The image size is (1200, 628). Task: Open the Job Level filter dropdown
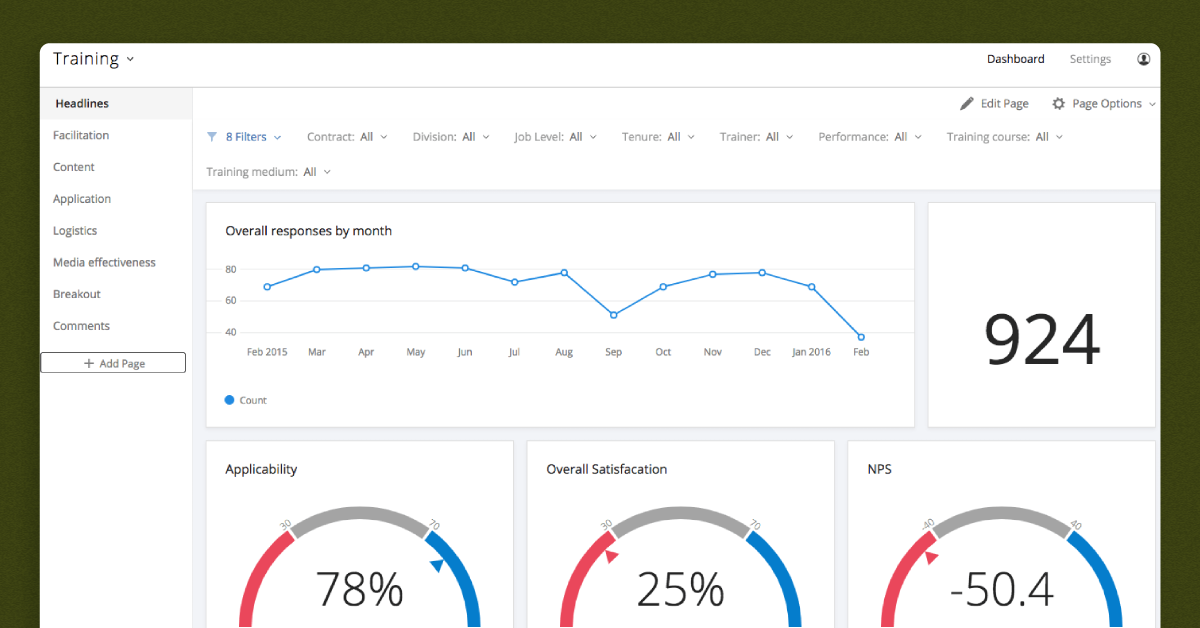pyautogui.click(x=555, y=137)
